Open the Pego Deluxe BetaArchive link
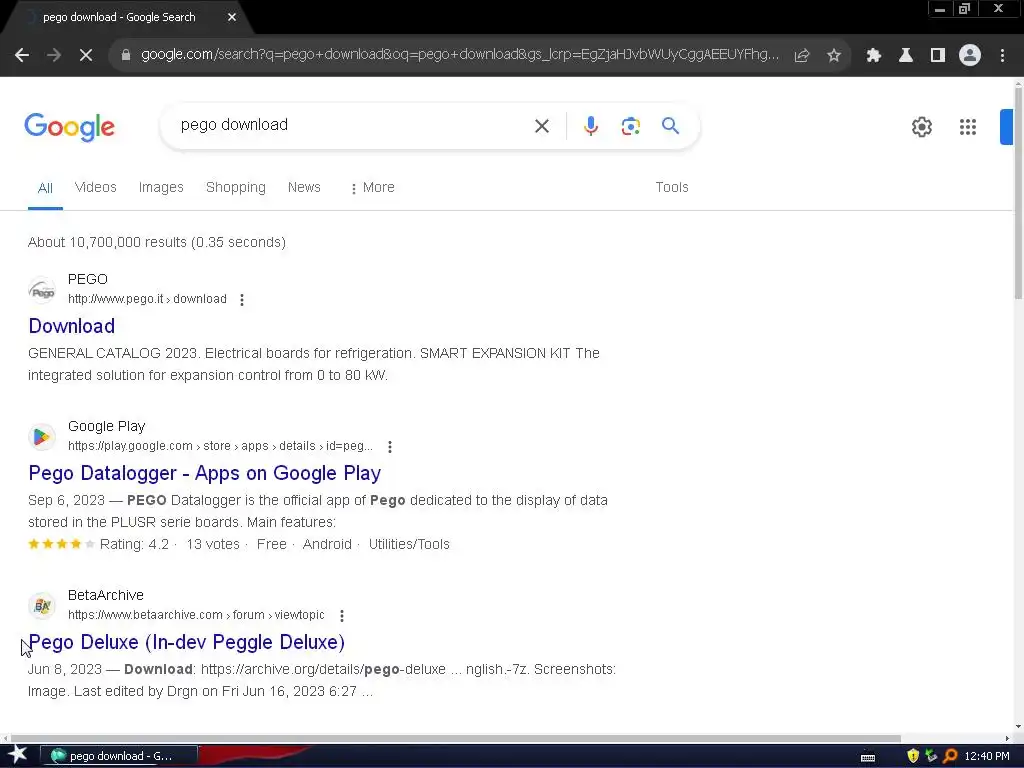Image resolution: width=1024 pixels, height=768 pixels. click(x=187, y=642)
